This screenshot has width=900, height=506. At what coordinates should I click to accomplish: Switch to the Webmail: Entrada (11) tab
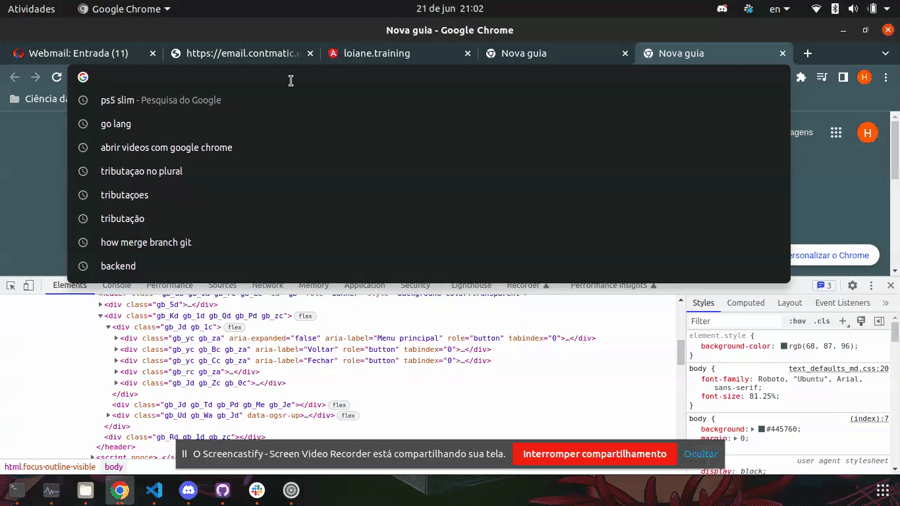pos(79,53)
